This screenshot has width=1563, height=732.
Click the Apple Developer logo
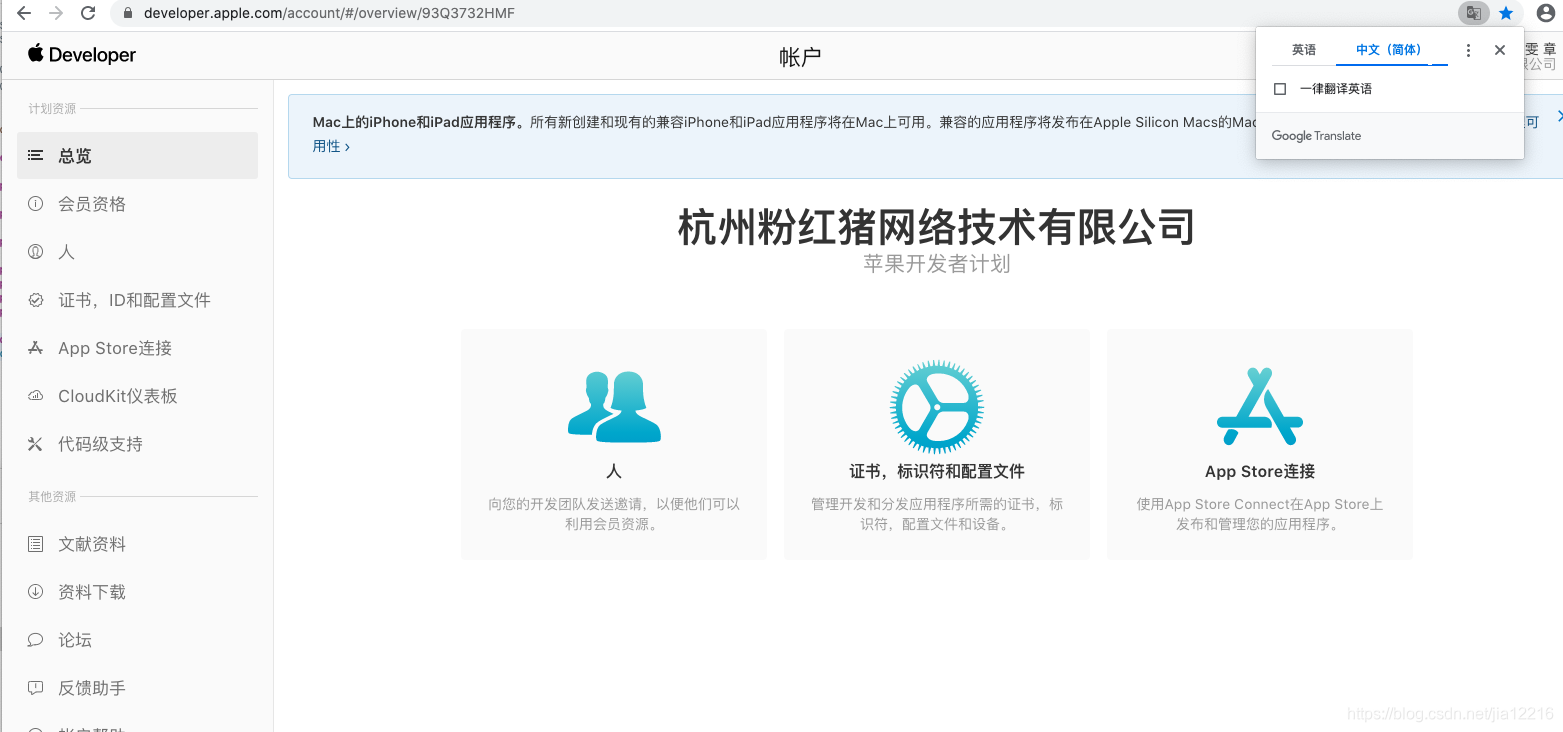(82, 55)
